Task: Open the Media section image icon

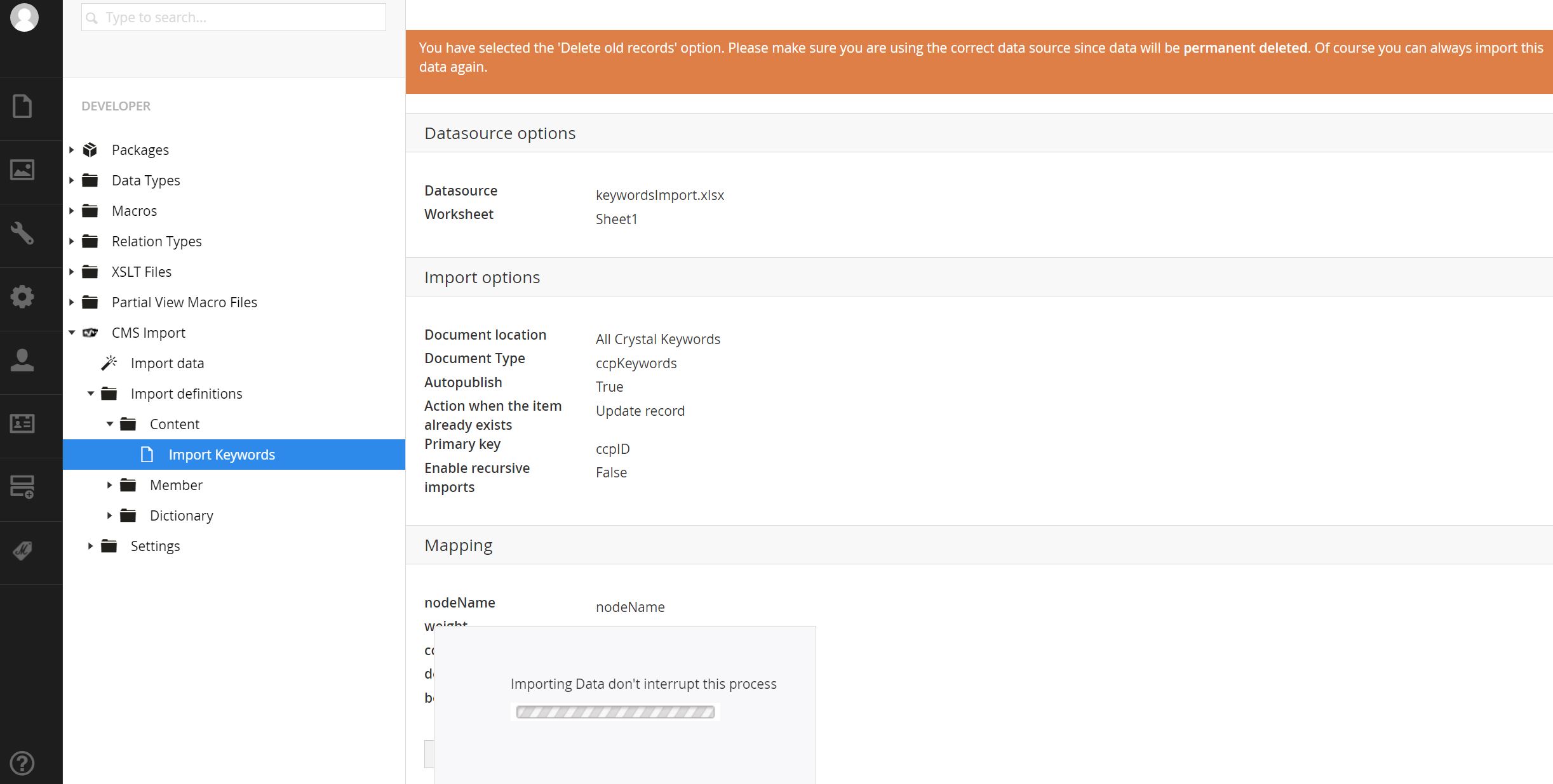Action: [x=22, y=169]
